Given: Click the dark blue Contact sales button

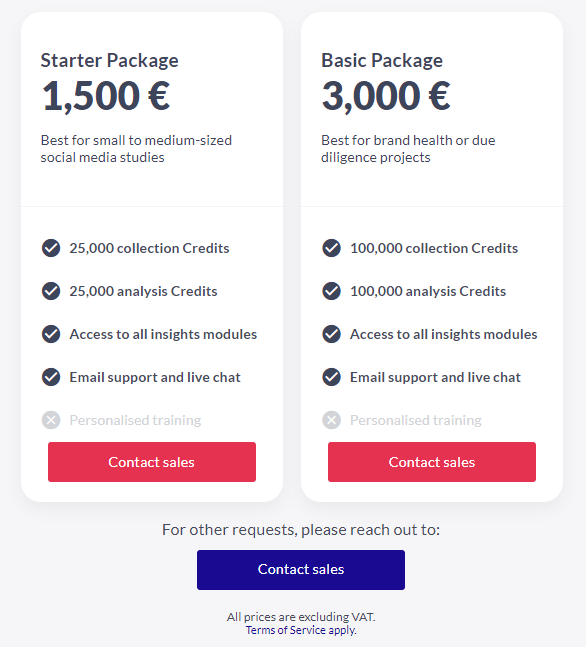Looking at the screenshot, I should [301, 569].
